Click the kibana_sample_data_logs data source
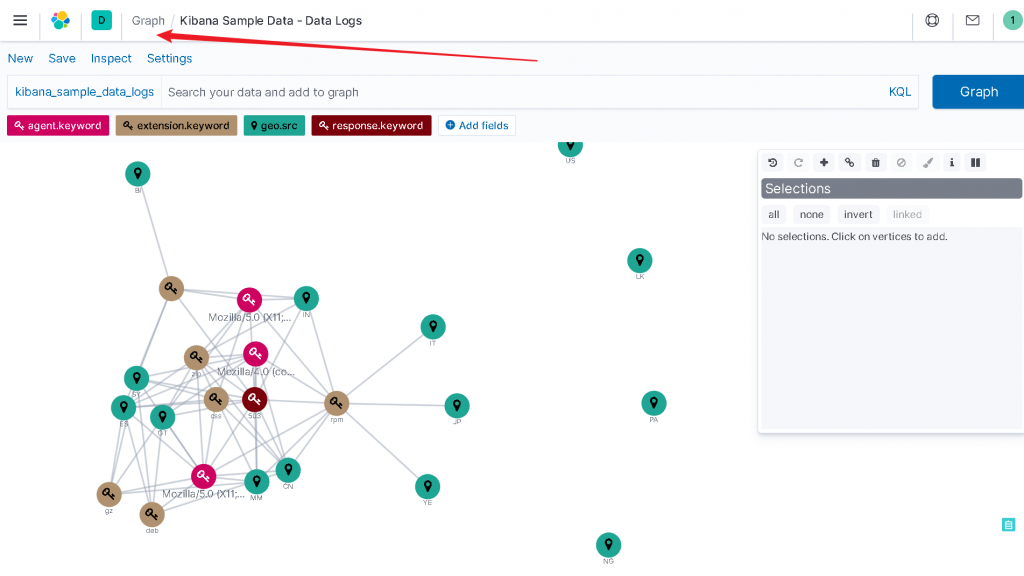The width and height of the screenshot is (1024, 576). click(84, 92)
